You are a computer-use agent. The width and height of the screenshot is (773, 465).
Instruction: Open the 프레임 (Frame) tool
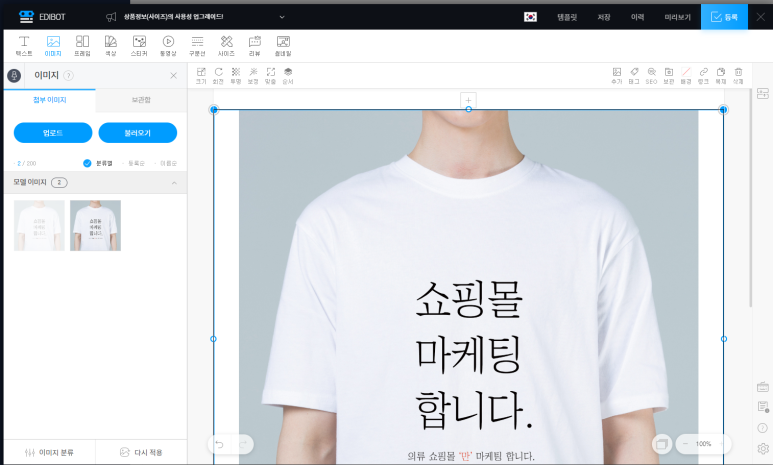(82, 46)
